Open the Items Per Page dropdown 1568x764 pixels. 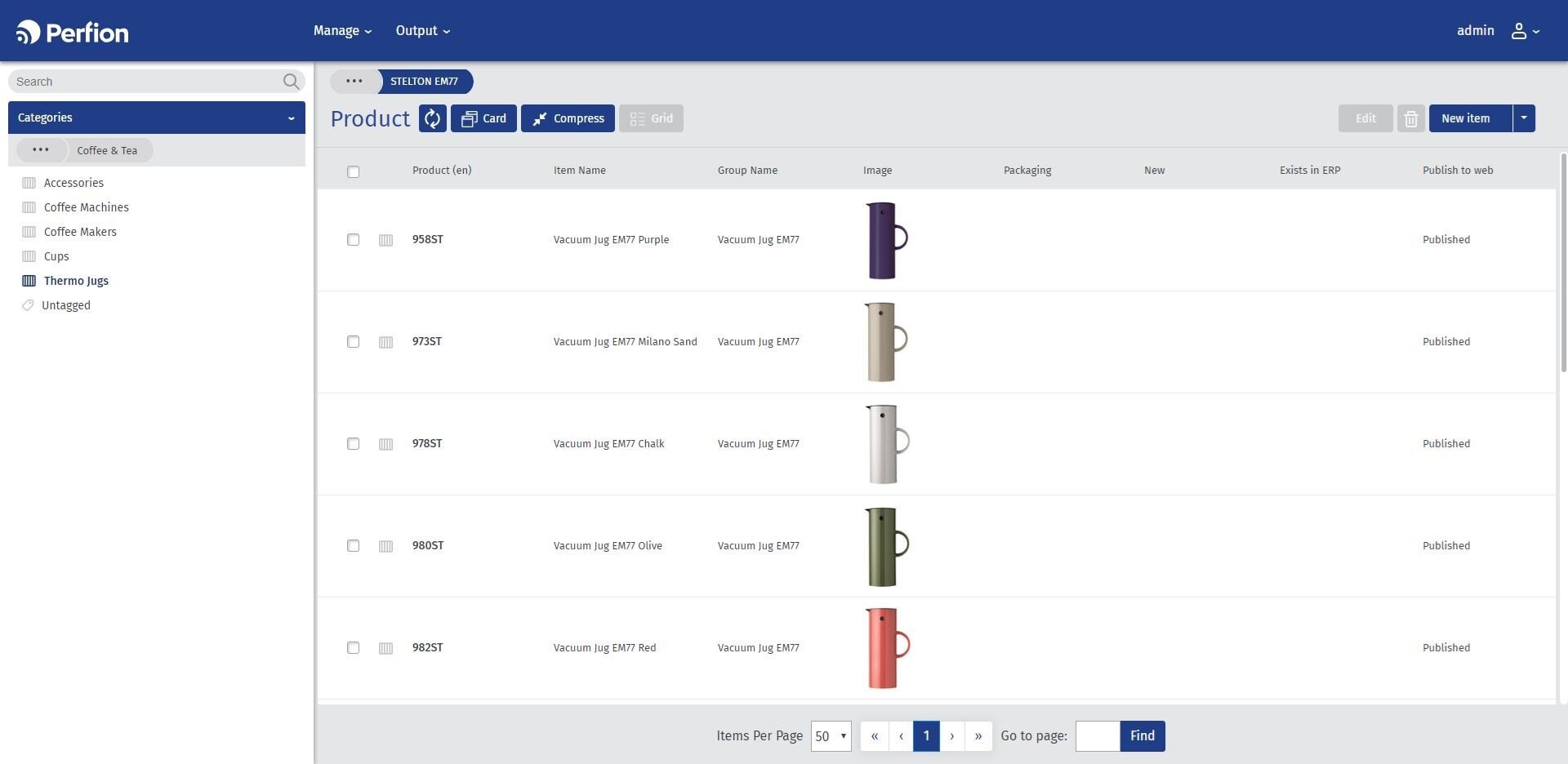[831, 735]
